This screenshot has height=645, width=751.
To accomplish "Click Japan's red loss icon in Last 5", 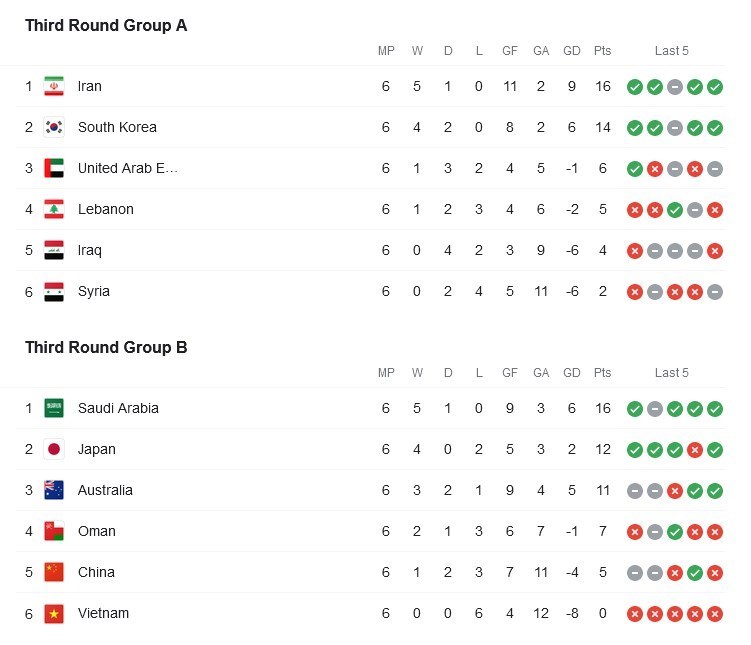I will [694, 450].
